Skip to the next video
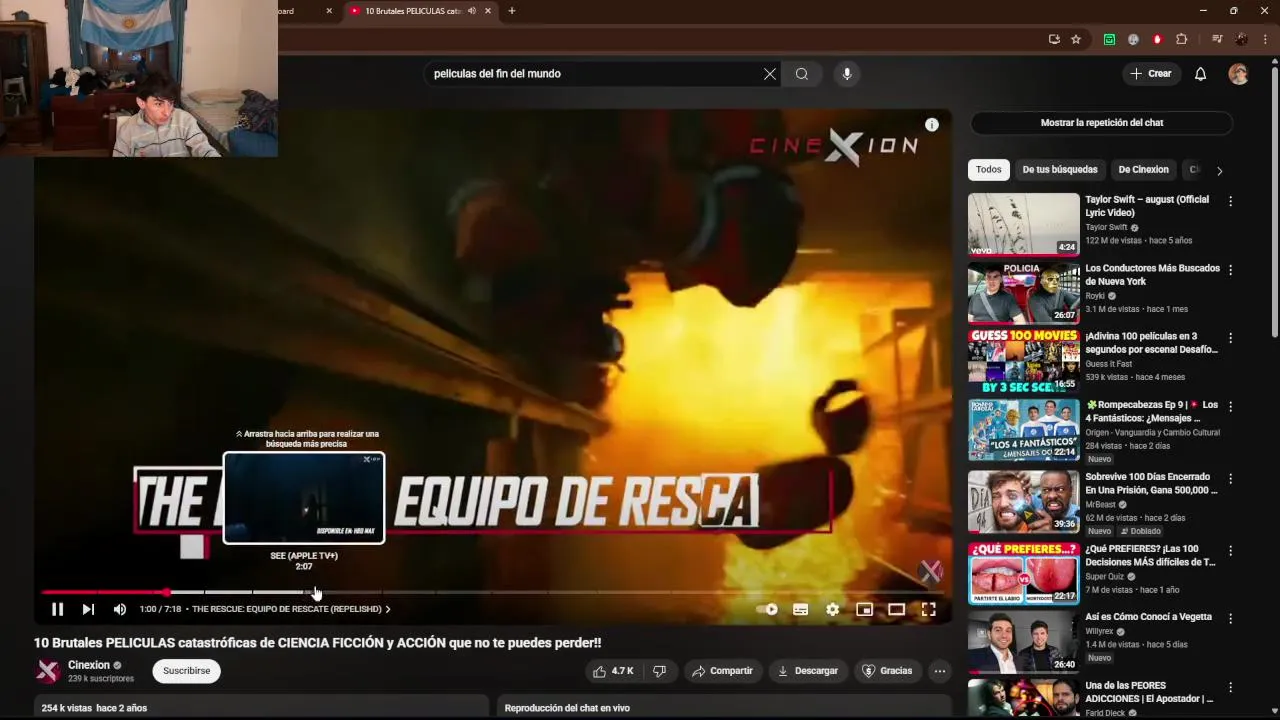 88,609
